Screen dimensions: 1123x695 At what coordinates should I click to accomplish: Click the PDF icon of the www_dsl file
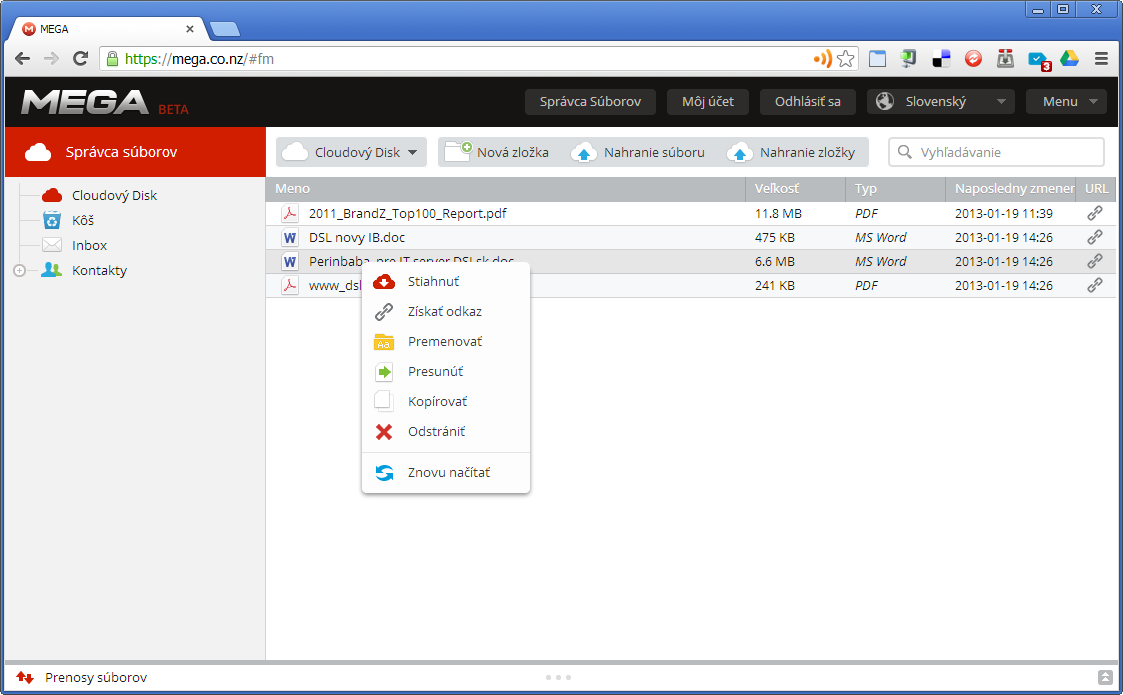(289, 285)
